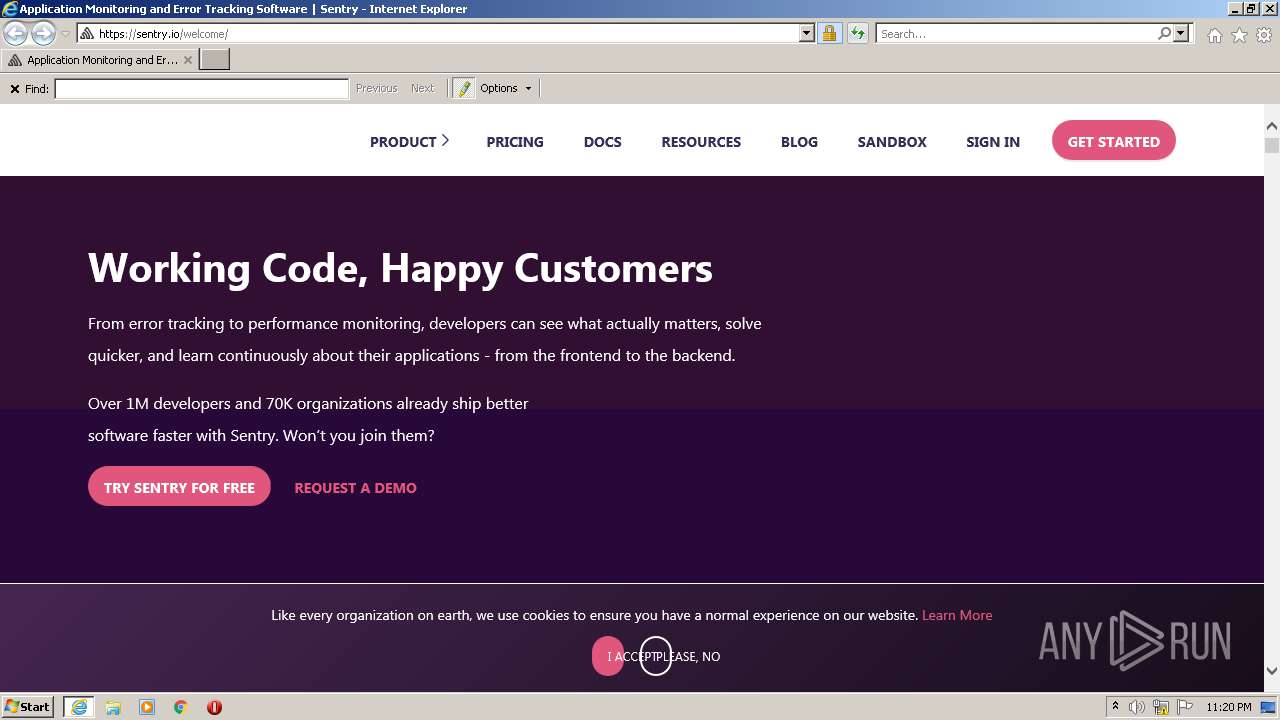Open the RESOURCES menu item

701,142
